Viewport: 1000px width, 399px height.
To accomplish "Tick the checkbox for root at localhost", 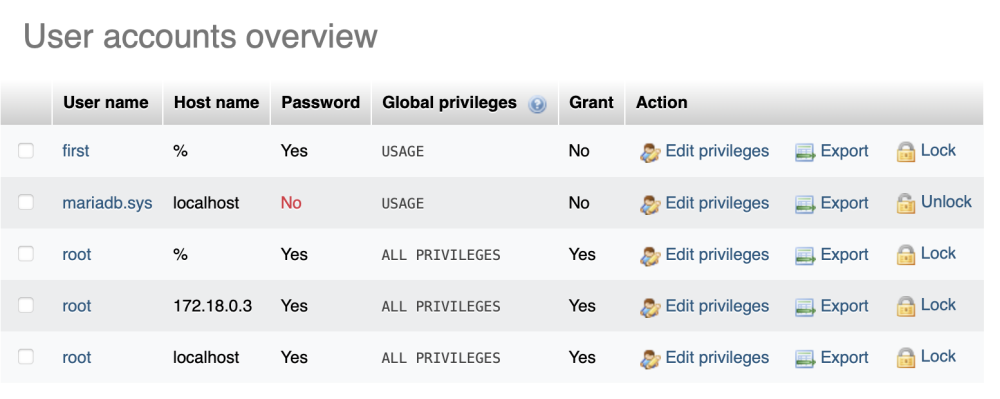I will (x=26, y=358).
